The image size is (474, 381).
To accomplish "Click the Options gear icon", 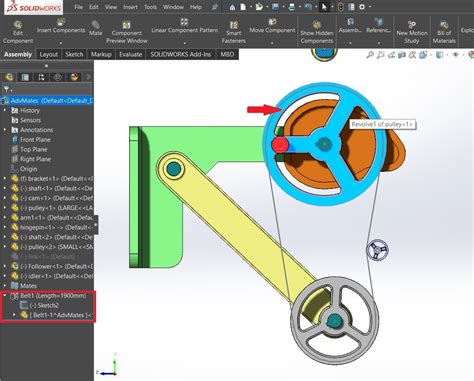I will pos(362,7).
